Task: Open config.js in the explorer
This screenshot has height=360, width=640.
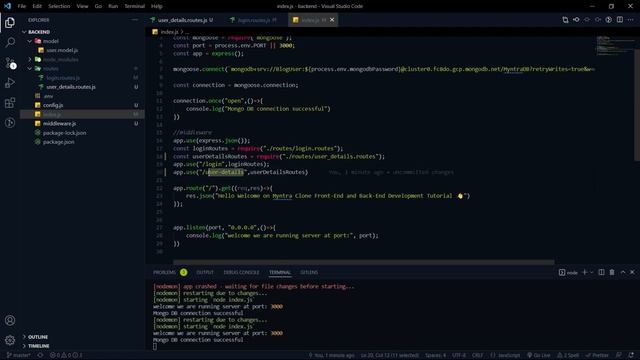Action: (x=53, y=105)
